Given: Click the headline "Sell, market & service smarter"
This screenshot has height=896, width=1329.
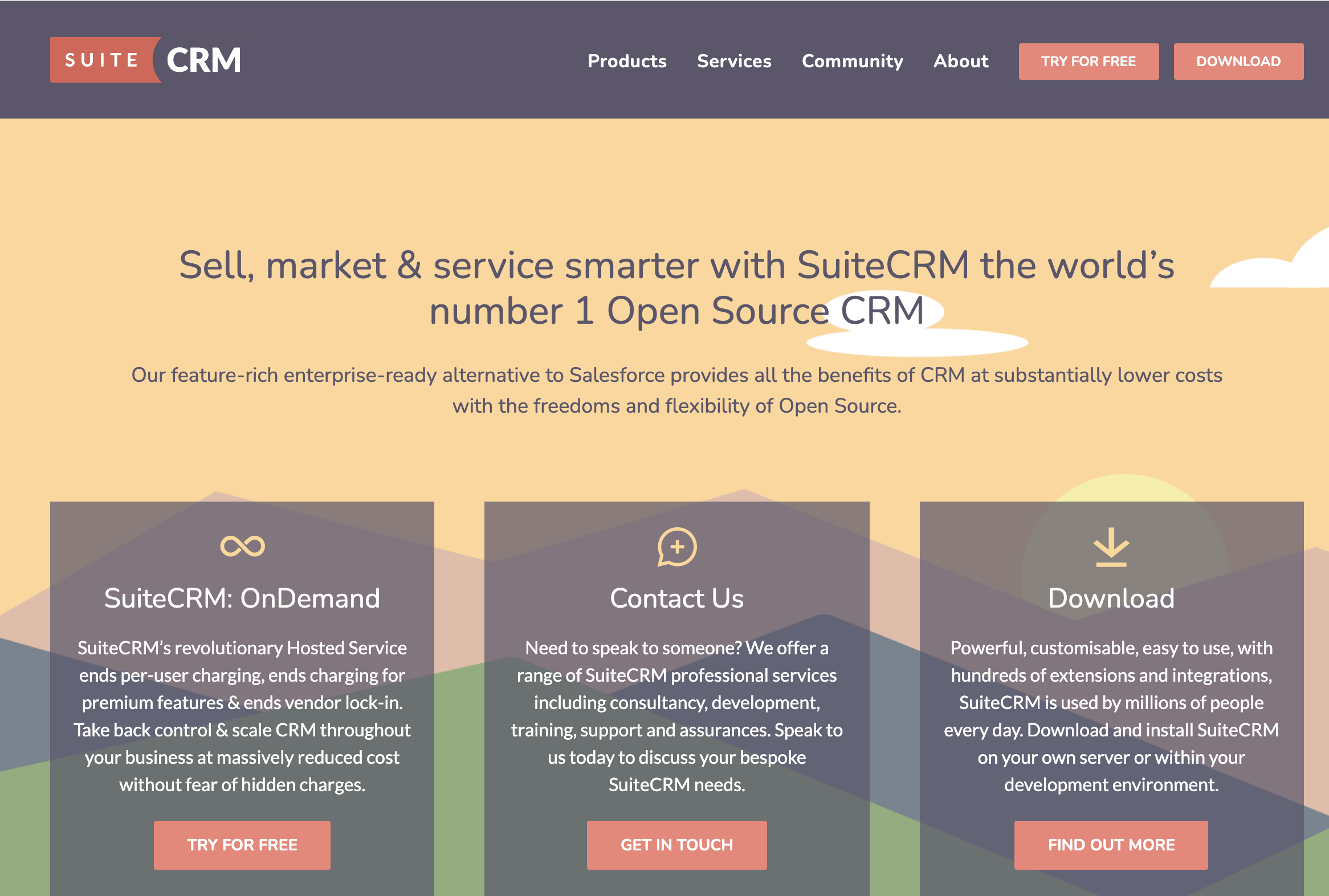Looking at the screenshot, I should click(x=677, y=288).
